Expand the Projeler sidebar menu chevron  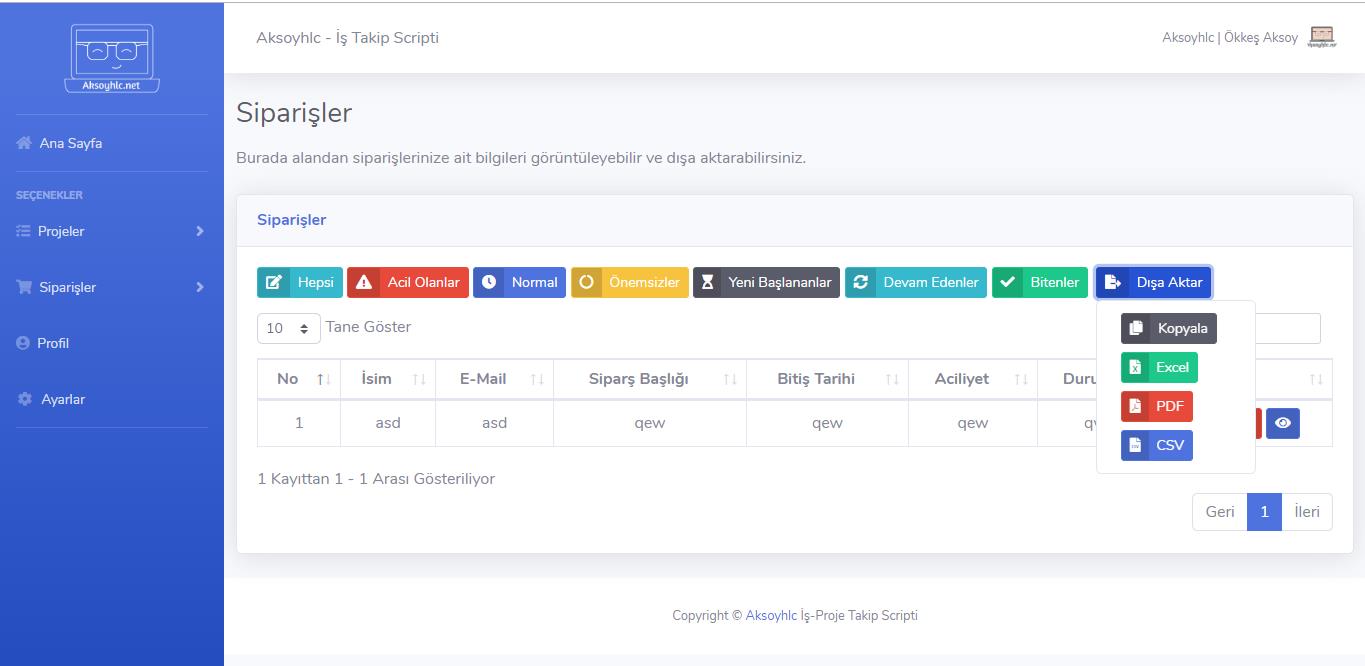(x=200, y=231)
